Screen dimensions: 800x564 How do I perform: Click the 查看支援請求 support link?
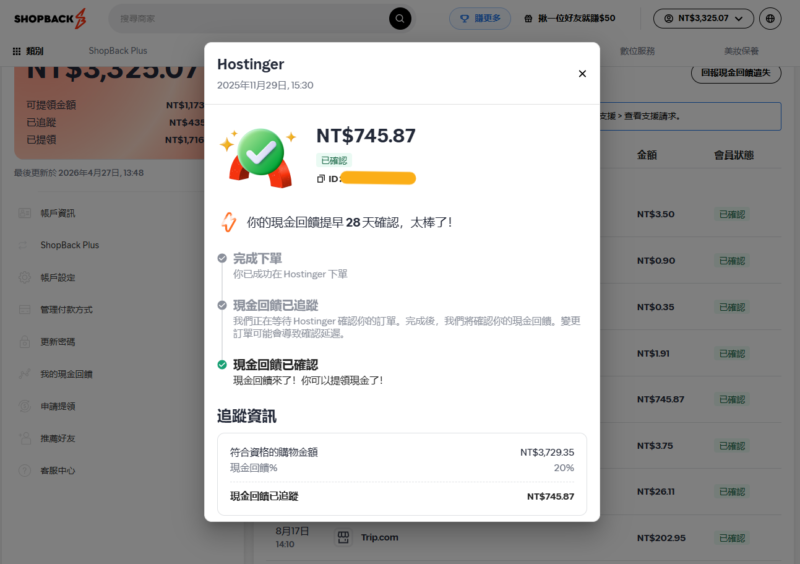(652, 116)
